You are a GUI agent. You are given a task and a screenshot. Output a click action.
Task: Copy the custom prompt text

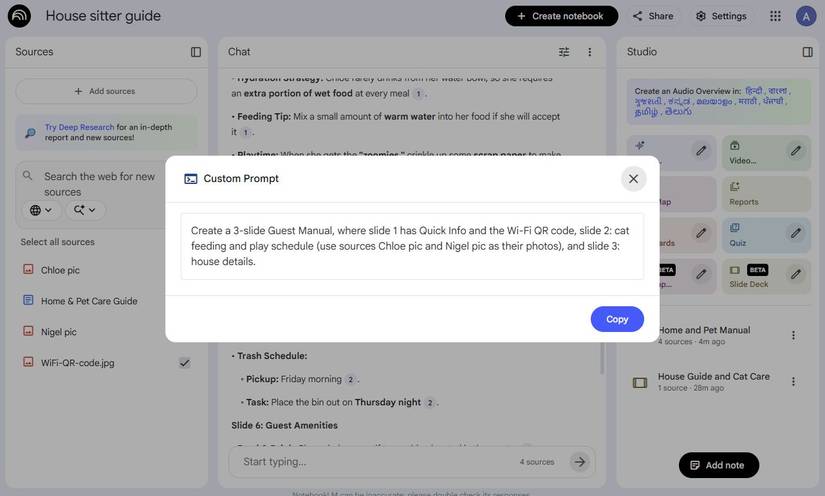tap(617, 319)
